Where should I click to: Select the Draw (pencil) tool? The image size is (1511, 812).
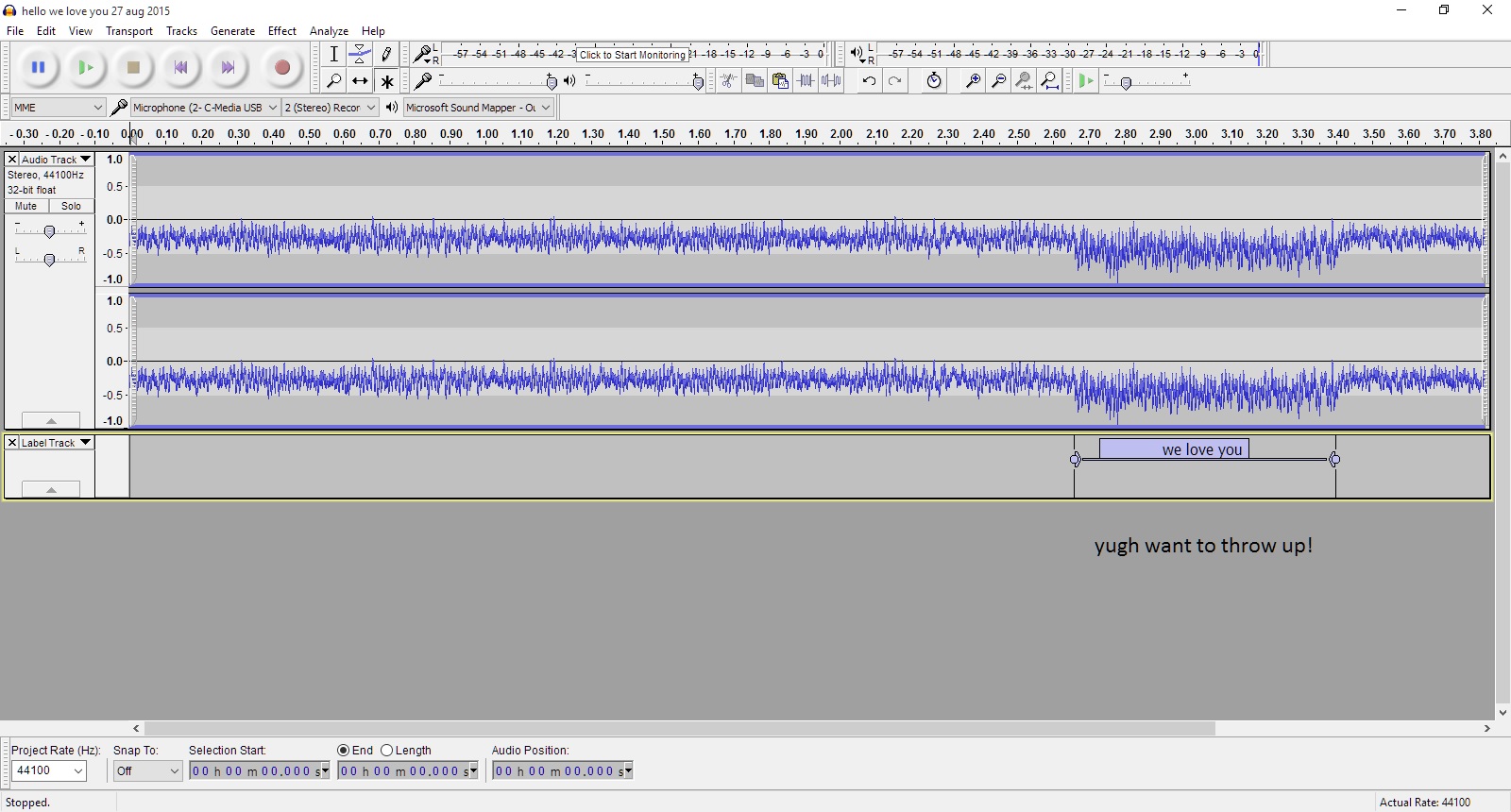pyautogui.click(x=386, y=55)
